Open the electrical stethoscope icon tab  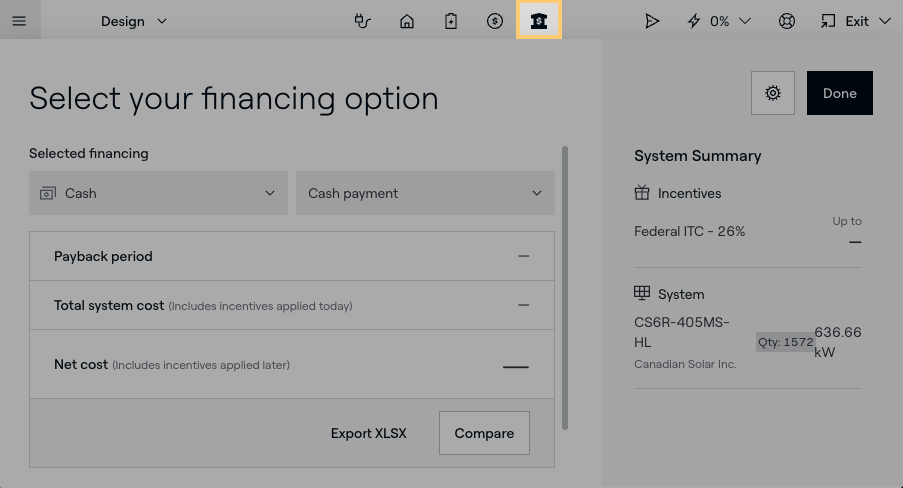[363, 21]
